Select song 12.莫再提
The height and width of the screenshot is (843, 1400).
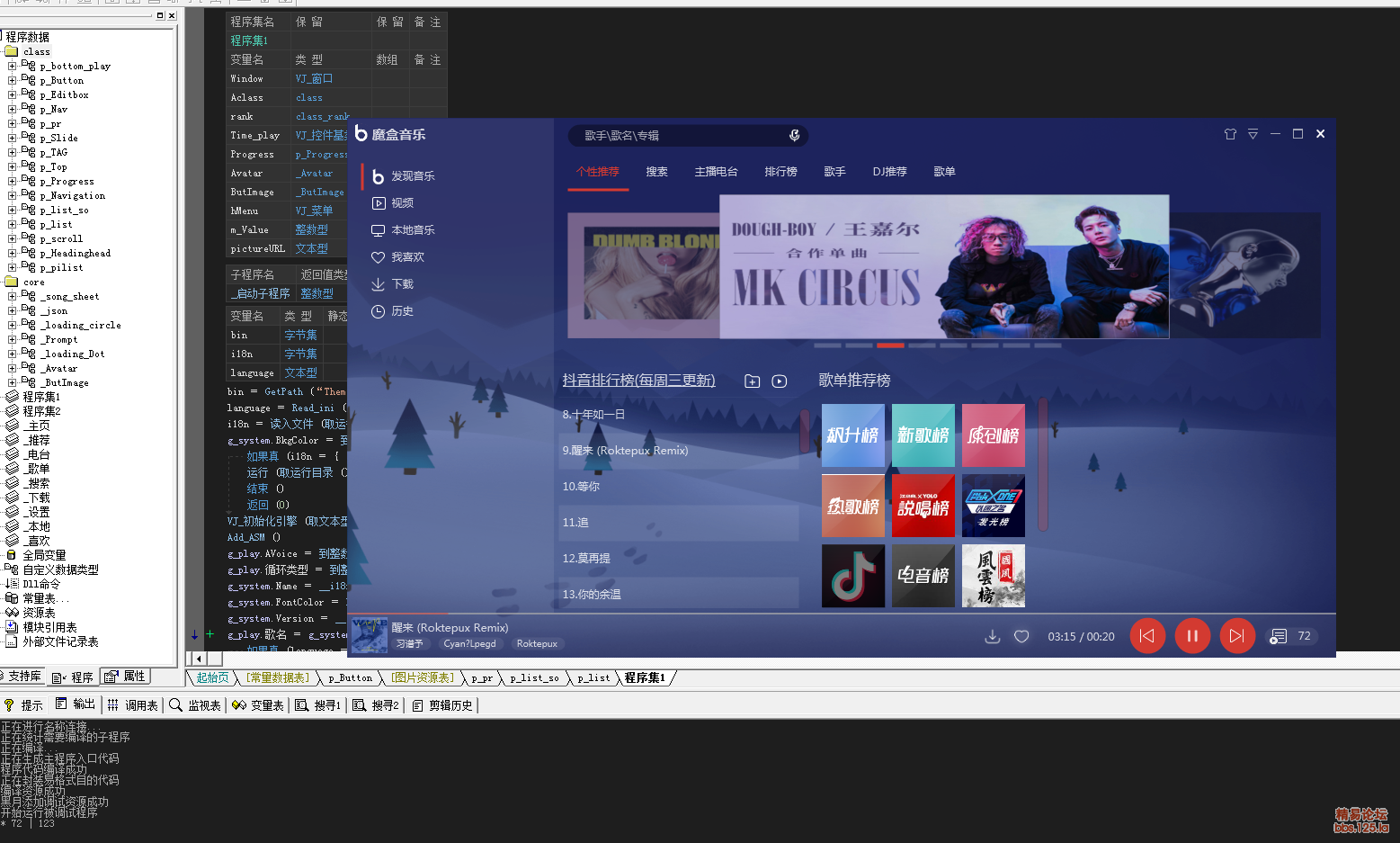pyautogui.click(x=681, y=559)
